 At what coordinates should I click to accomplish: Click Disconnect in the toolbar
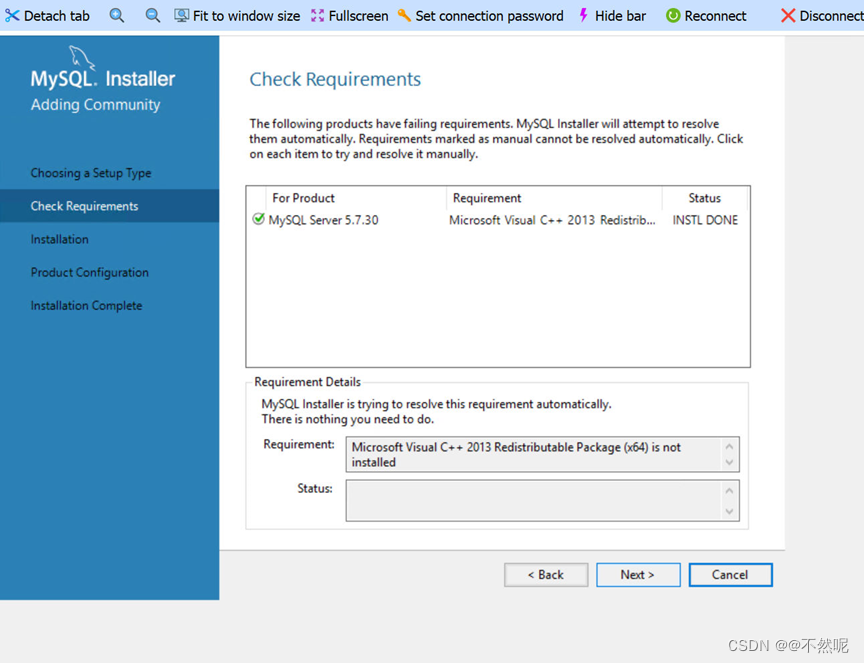click(x=822, y=16)
